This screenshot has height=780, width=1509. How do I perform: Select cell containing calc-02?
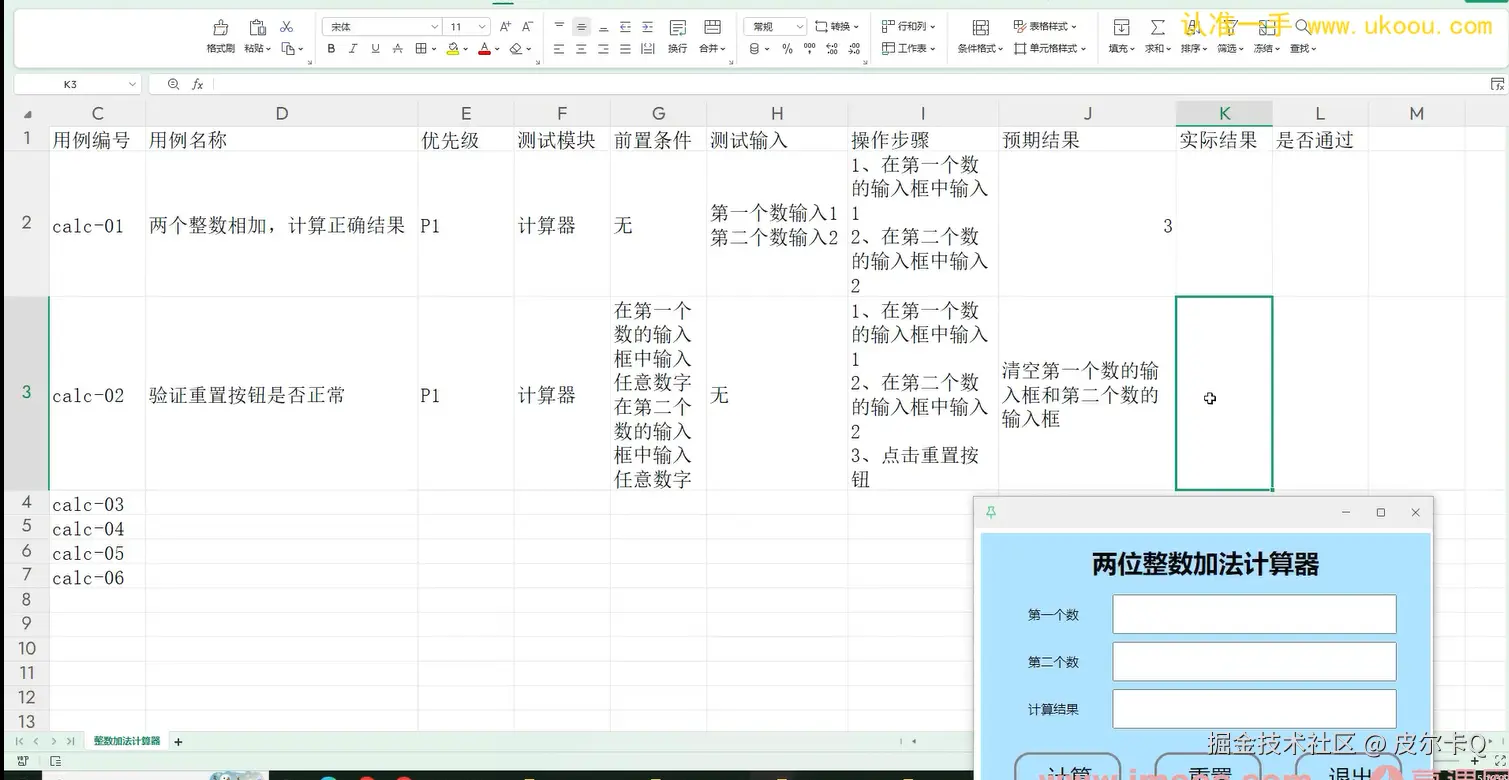pyautogui.click(x=97, y=394)
